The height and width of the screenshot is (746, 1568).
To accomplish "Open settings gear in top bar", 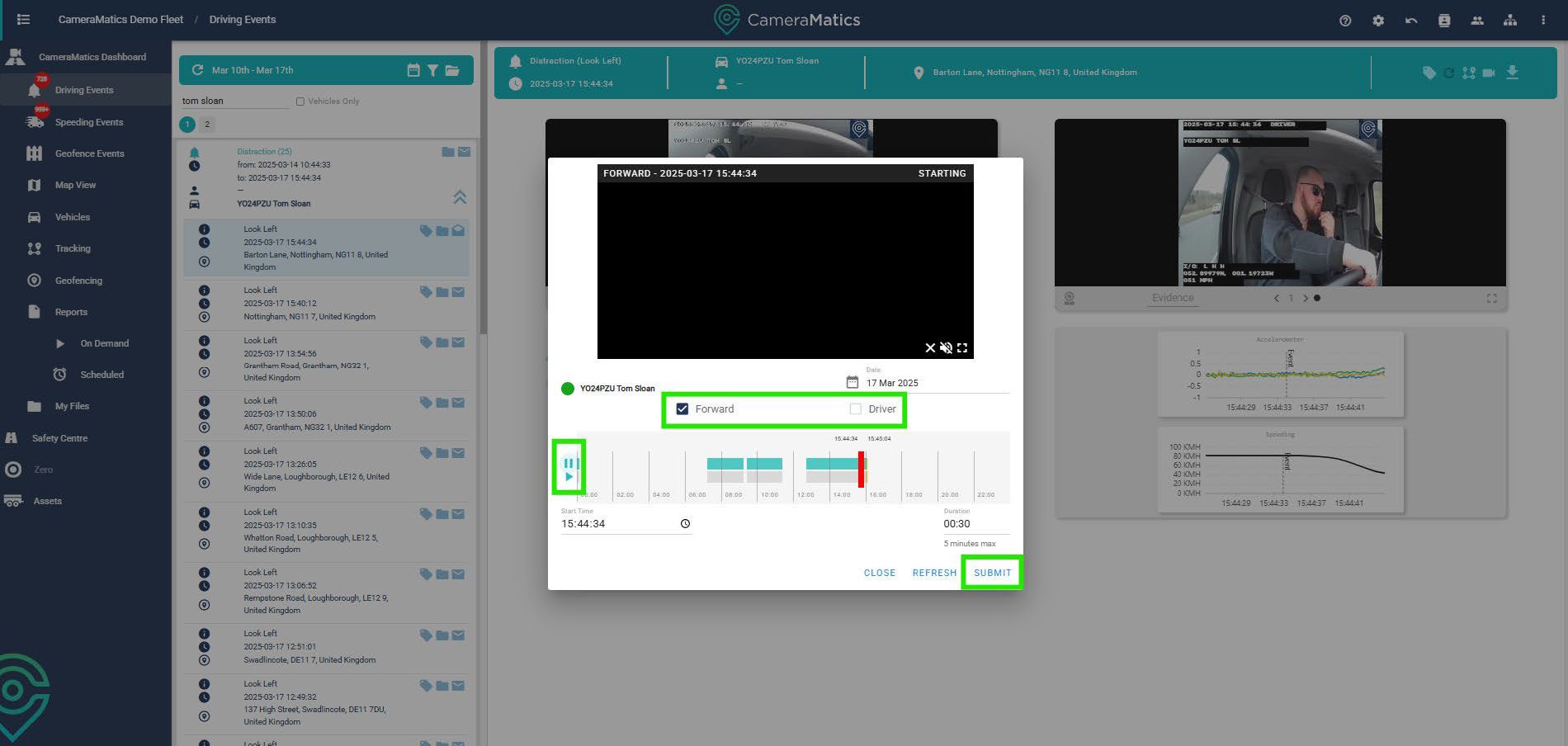I will (1378, 21).
